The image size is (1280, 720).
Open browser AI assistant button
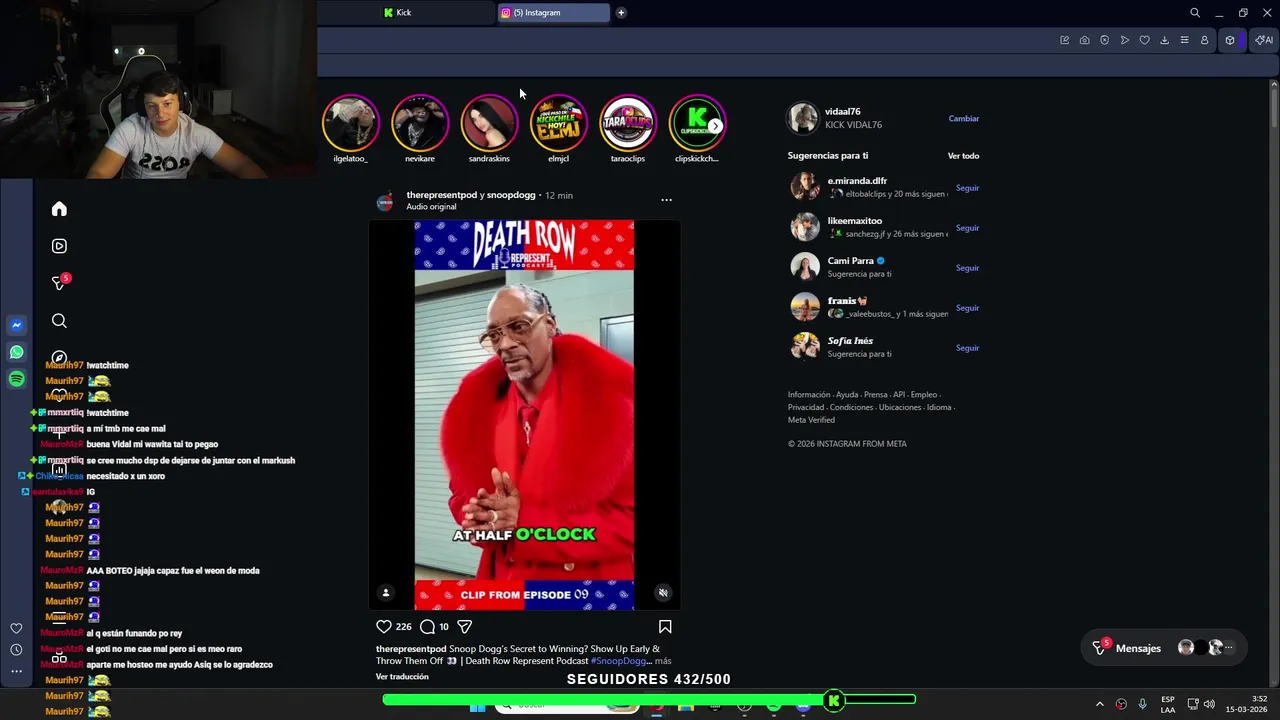[1264, 40]
